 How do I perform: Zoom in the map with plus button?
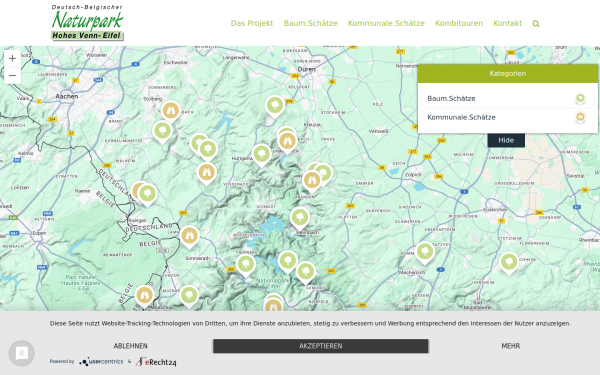[12, 59]
